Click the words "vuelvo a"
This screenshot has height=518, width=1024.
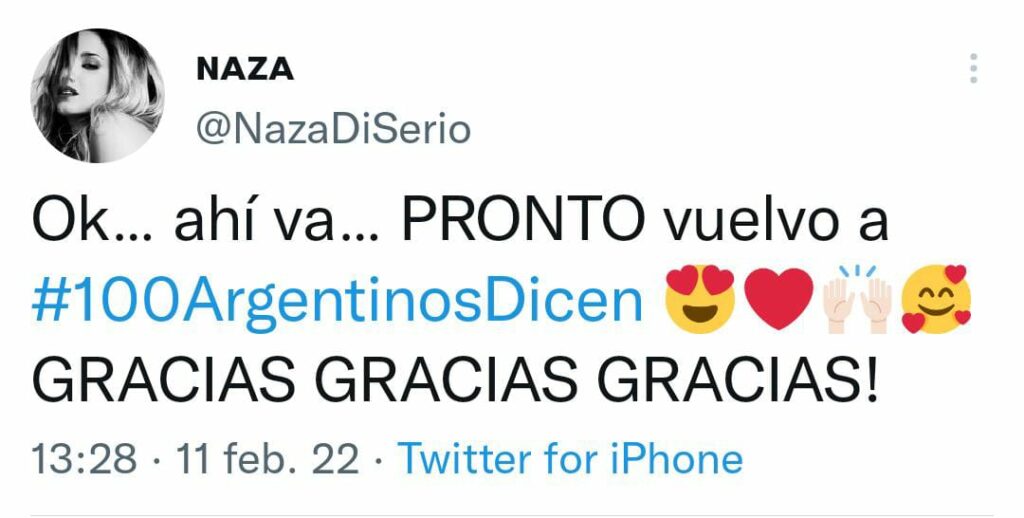776,223
